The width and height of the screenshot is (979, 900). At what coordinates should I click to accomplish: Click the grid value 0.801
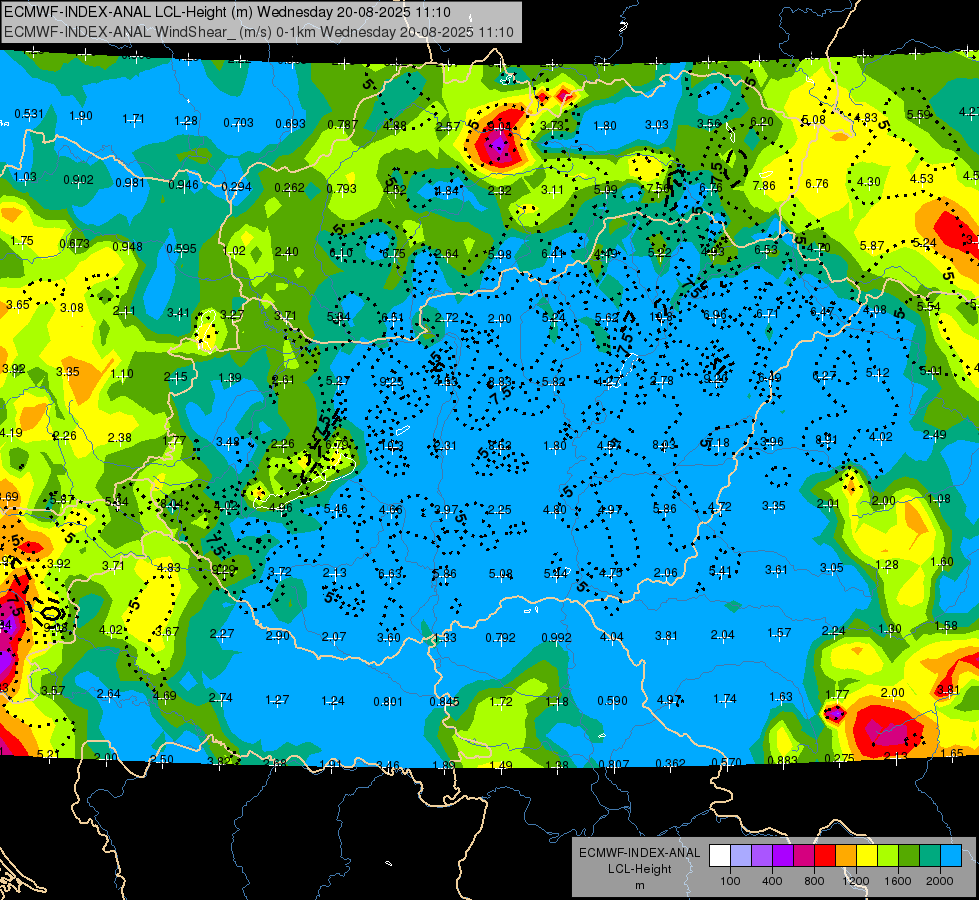[x=388, y=702]
